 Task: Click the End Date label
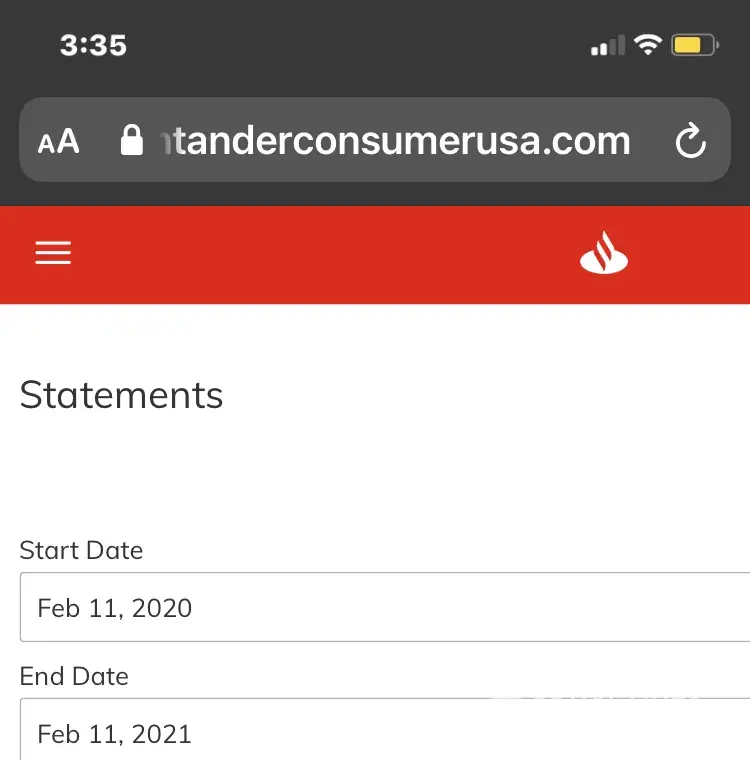(x=74, y=676)
